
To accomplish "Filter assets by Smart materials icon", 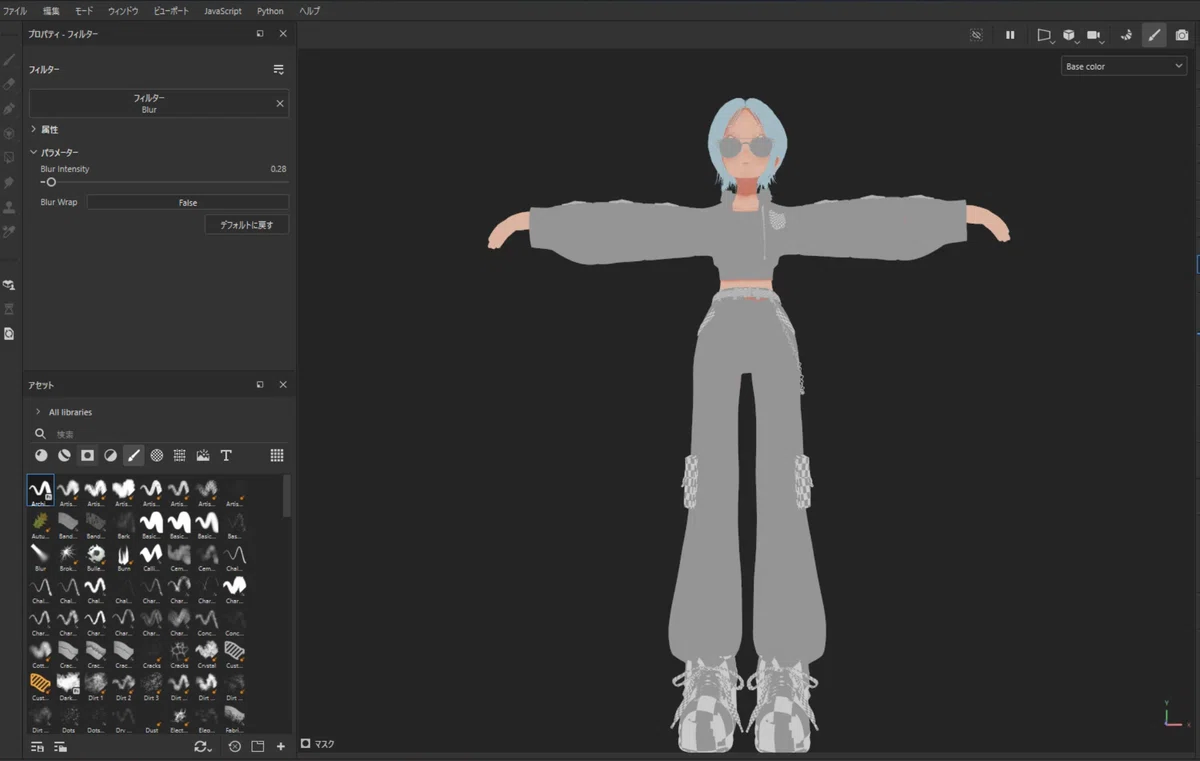I will click(64, 455).
